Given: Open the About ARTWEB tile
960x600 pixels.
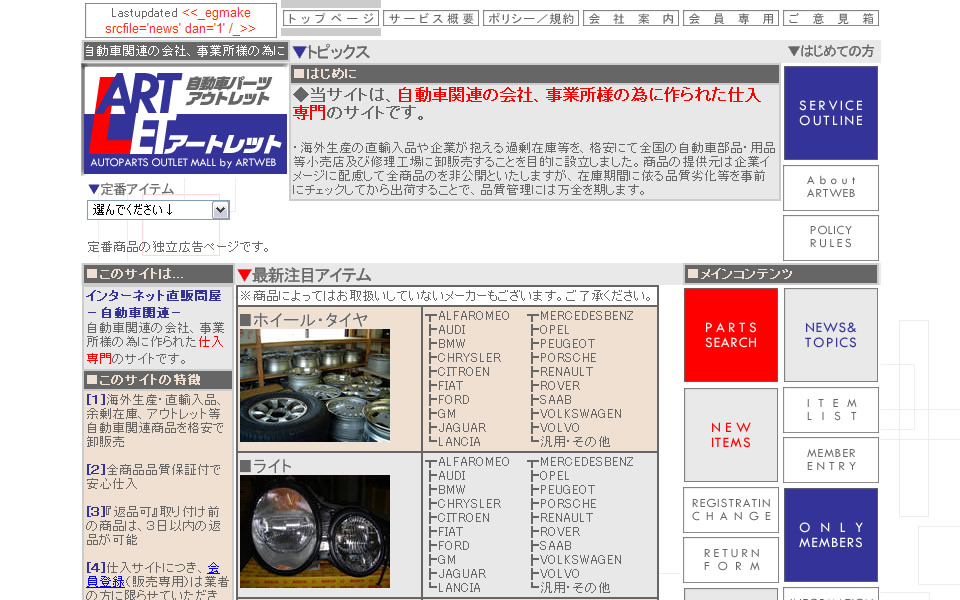Looking at the screenshot, I should [x=831, y=187].
